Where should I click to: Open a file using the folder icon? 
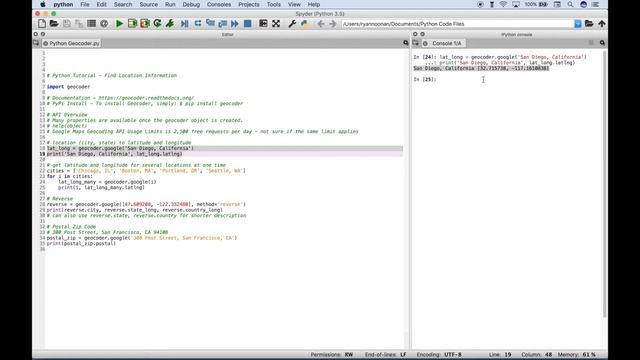coord(54,24)
